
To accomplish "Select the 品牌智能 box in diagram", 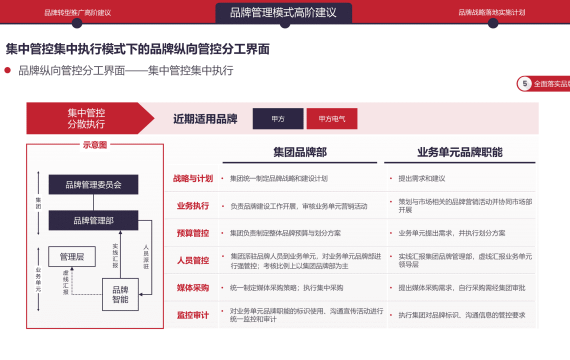I will (120, 295).
